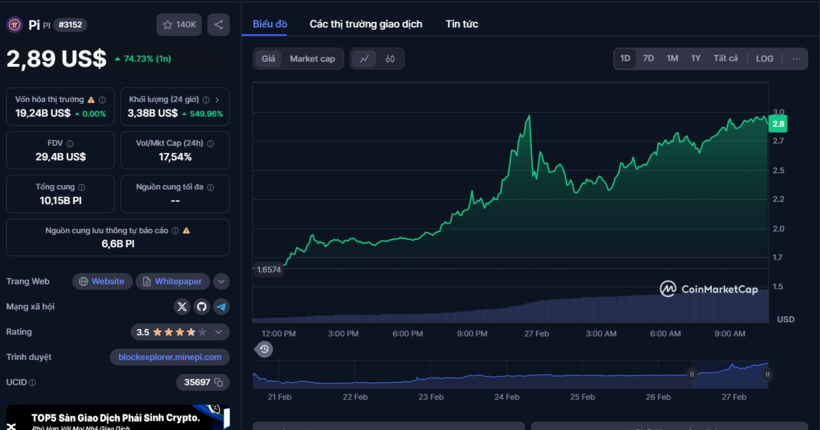Screen dimensions: 820x430
Task: Select Tất cả time range
Action: [x=725, y=59]
